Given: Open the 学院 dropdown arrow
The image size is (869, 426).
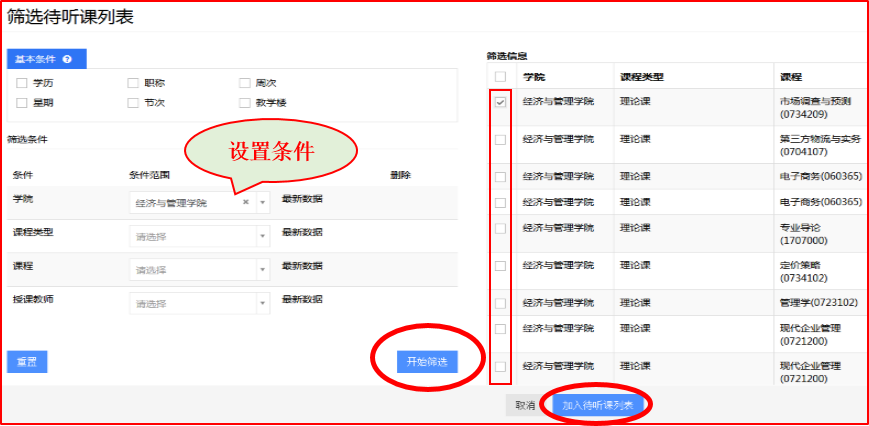Looking at the screenshot, I should tap(262, 202).
